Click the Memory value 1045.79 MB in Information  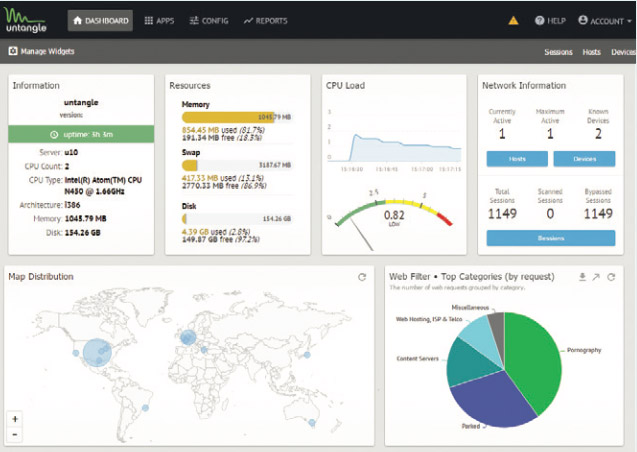86,218
